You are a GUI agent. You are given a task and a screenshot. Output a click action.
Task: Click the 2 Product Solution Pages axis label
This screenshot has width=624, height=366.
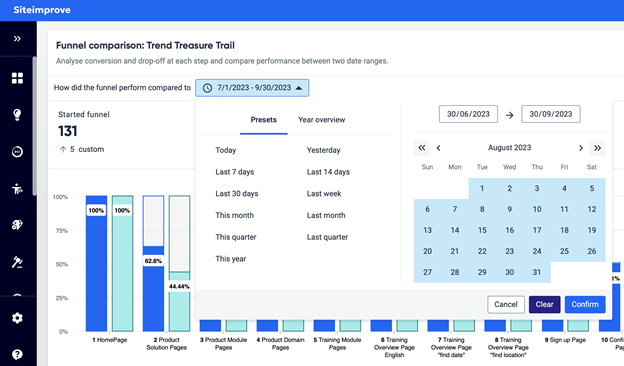point(166,344)
